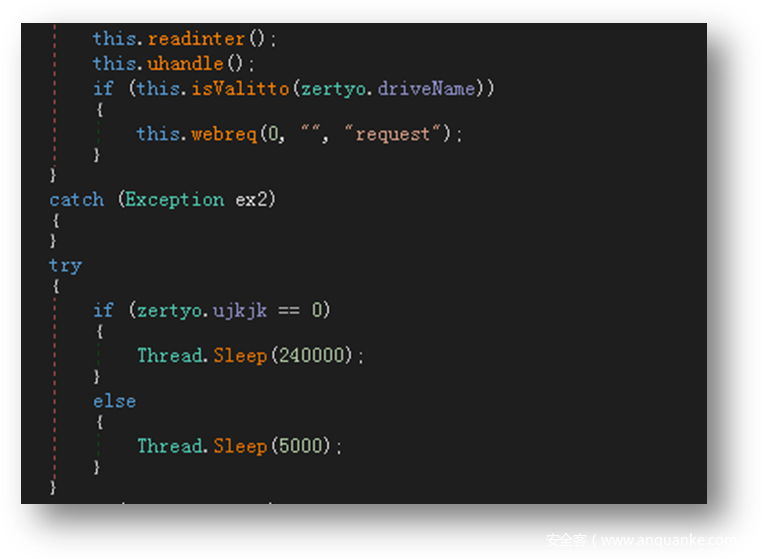This screenshot has height=559, width=762.
Task: Click Thread in the 240000 sleep line
Action: click(169, 356)
